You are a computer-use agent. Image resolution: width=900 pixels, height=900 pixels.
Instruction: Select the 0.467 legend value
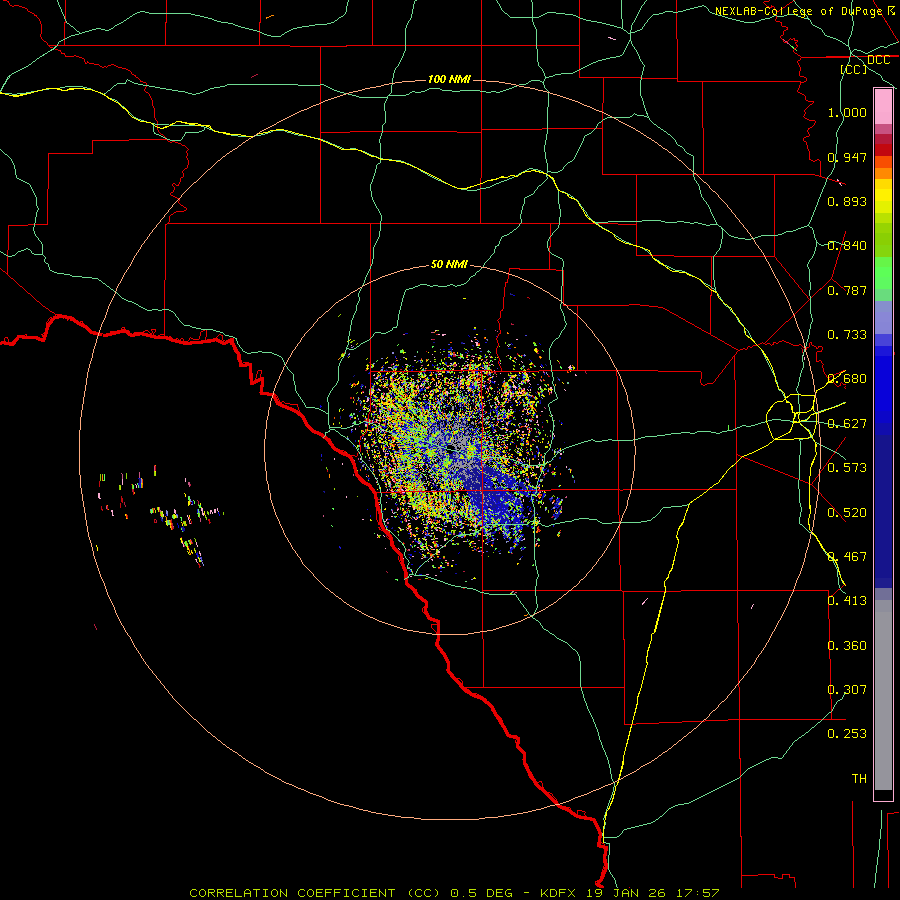(847, 557)
